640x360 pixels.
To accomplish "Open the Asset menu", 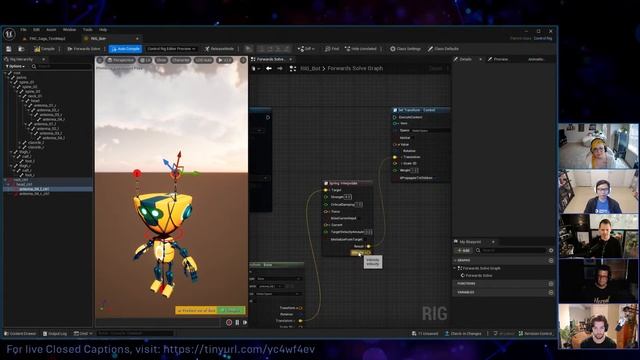I will [x=51, y=30].
